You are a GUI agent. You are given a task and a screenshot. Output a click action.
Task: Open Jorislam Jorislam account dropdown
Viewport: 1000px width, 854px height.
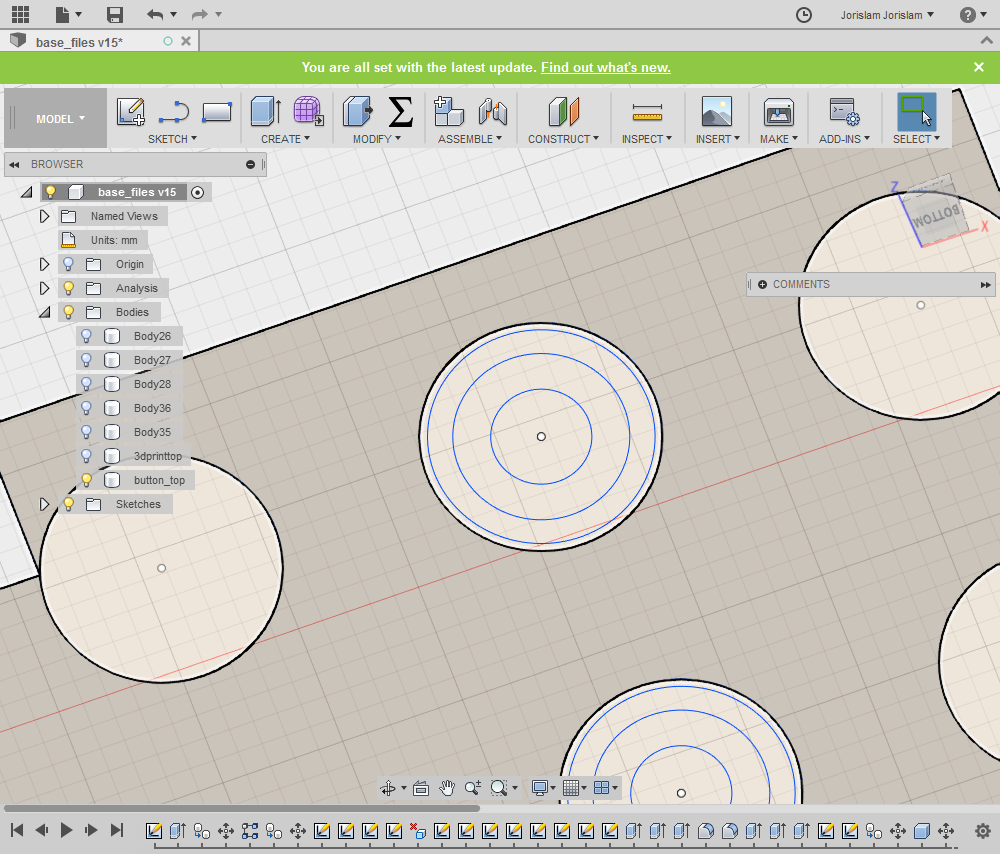point(887,15)
